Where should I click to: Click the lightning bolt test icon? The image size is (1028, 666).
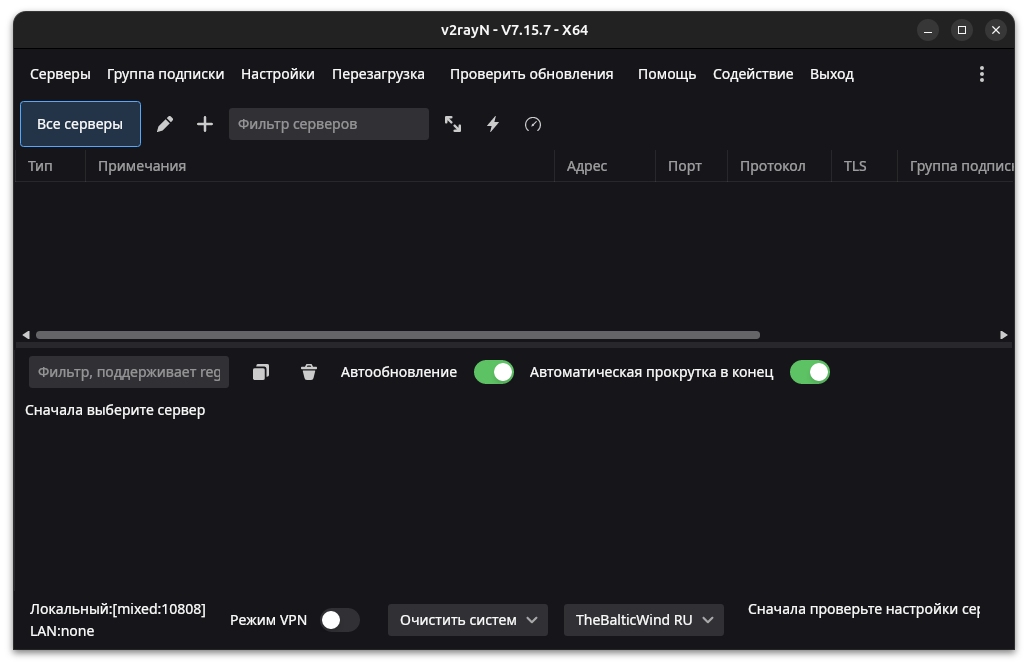click(x=493, y=124)
